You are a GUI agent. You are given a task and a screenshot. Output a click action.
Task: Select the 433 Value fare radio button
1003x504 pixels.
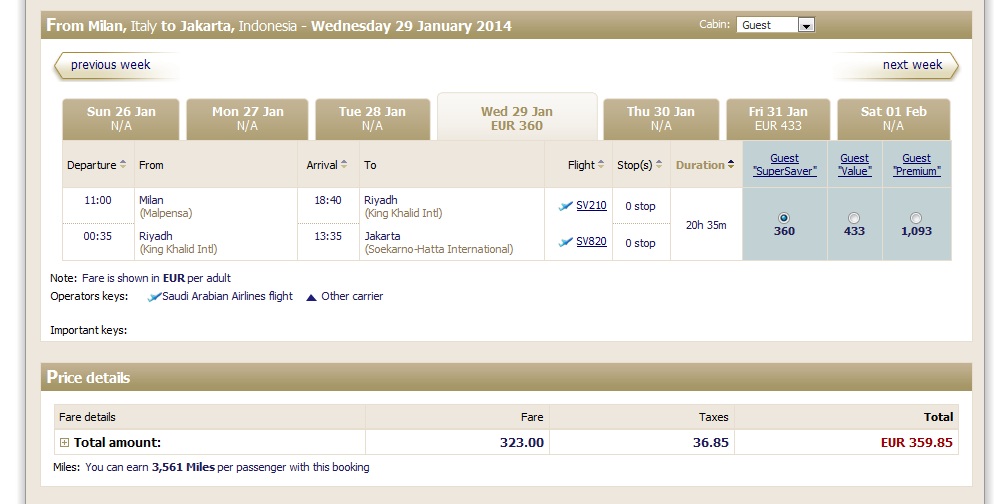(x=853, y=218)
